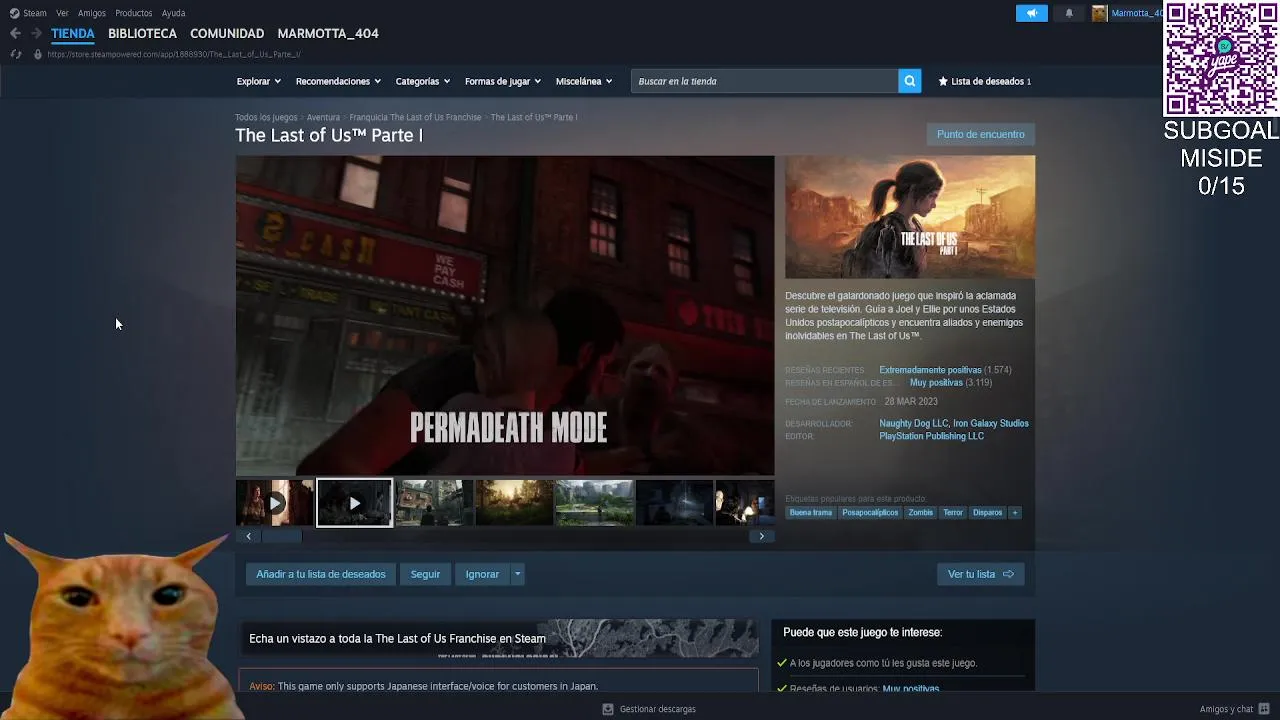
Task: Click the Ver tu lista button
Action: (980, 574)
